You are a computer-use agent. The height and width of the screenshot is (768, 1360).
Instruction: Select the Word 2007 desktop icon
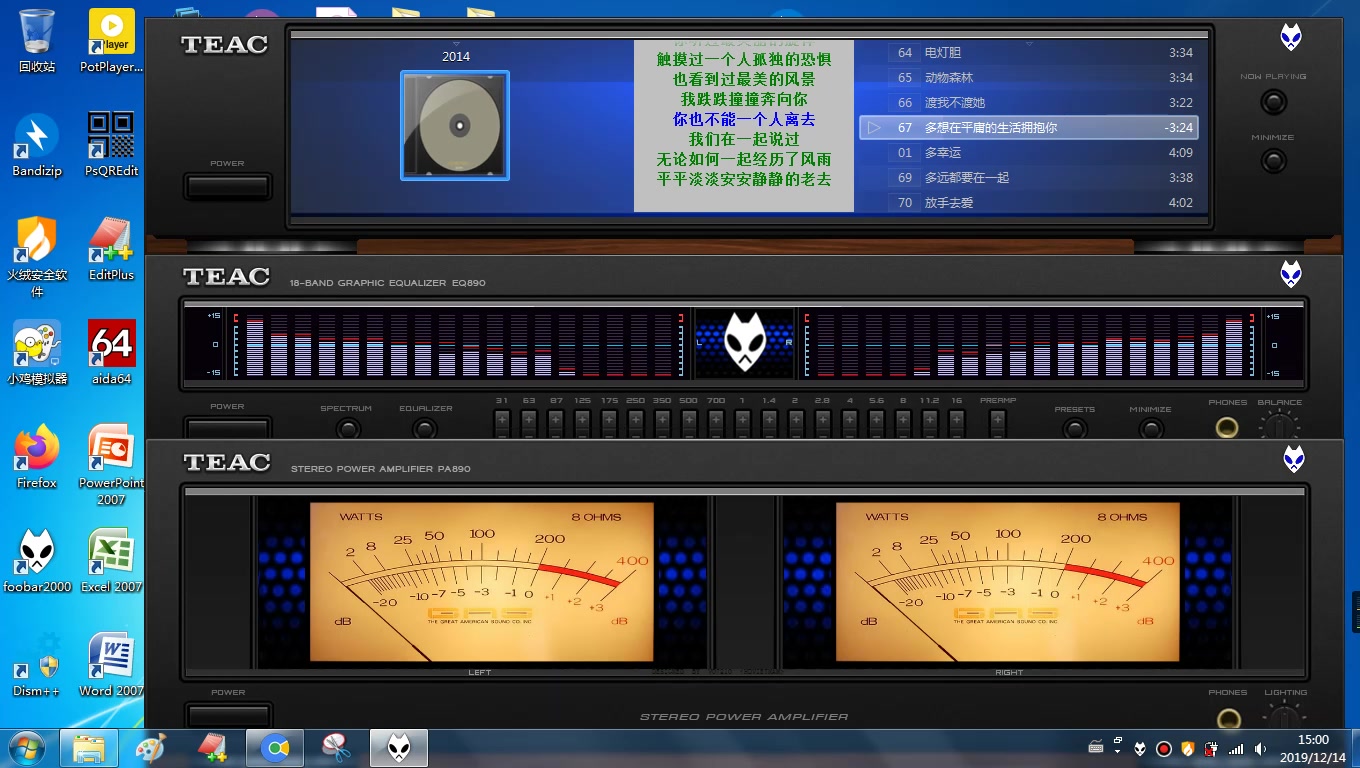(x=111, y=665)
